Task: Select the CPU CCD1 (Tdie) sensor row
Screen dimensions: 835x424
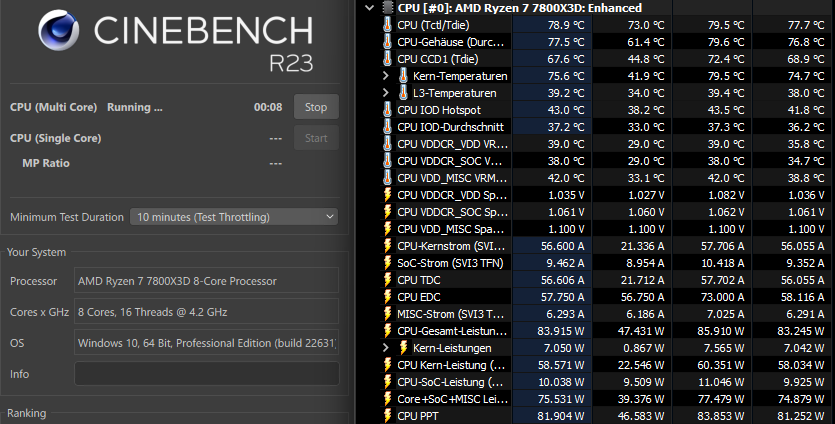Action: click(607, 59)
